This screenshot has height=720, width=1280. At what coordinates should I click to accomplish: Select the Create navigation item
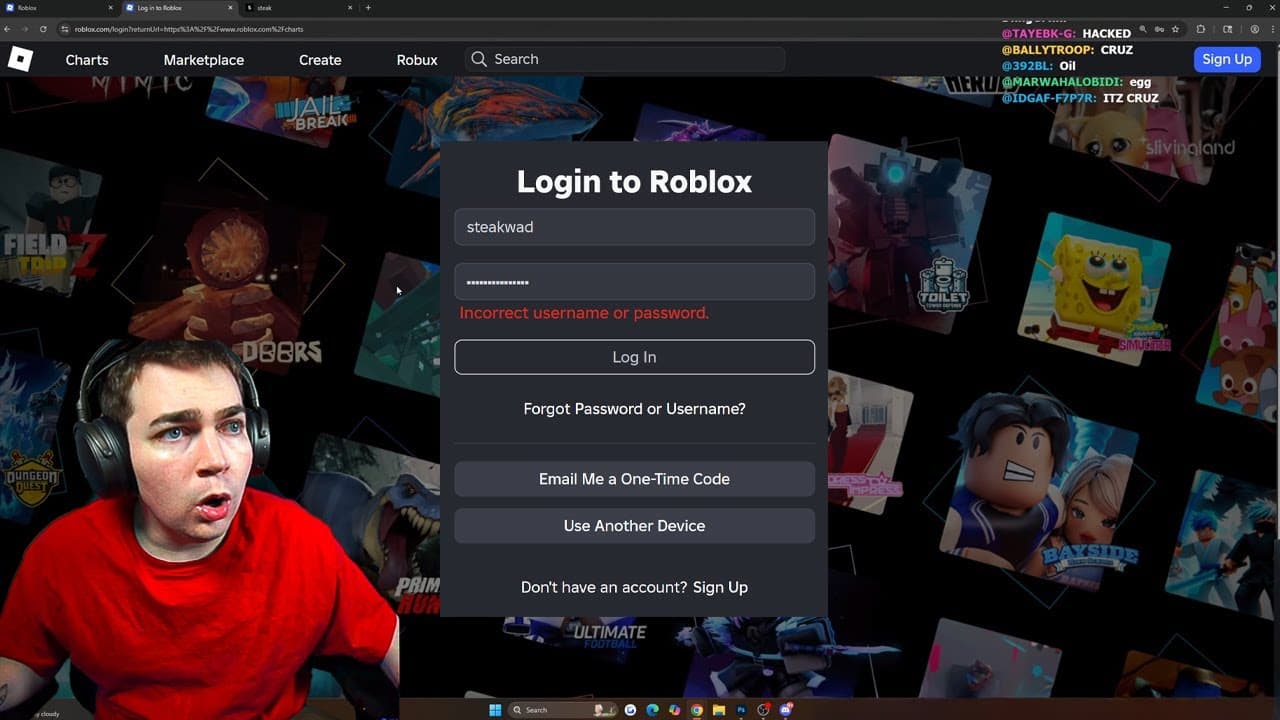pos(319,59)
